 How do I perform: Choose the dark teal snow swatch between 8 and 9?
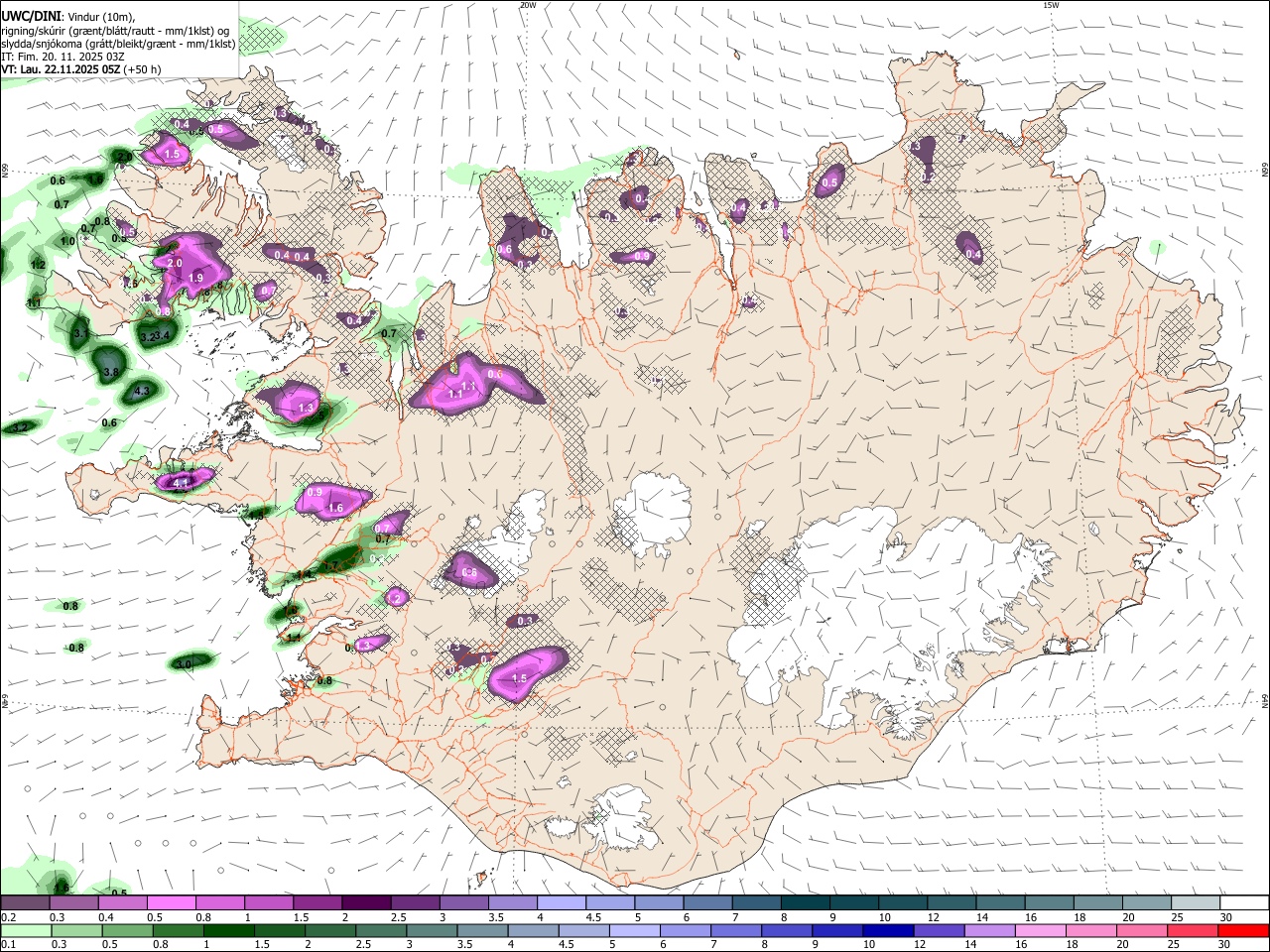(806, 903)
